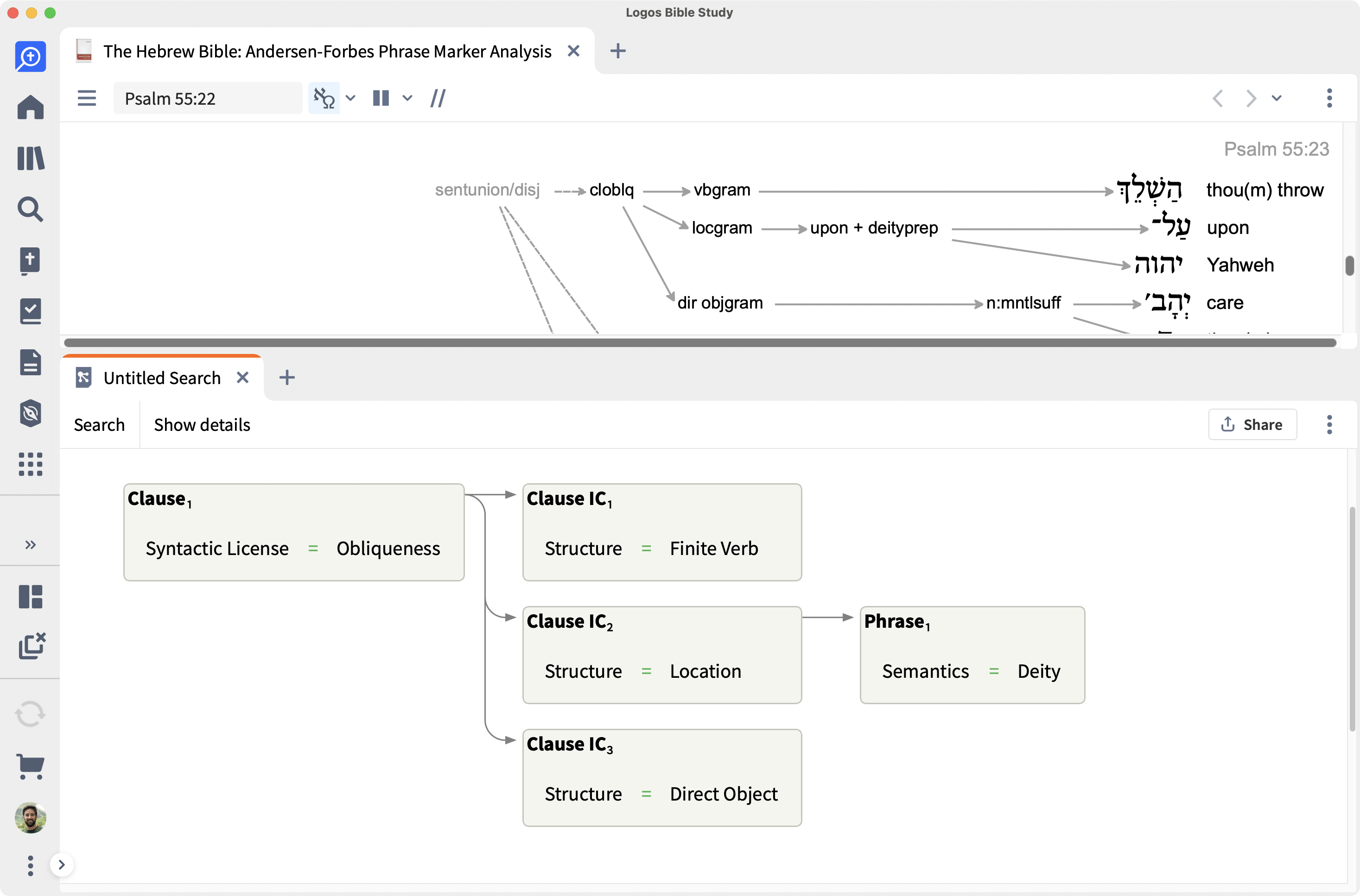This screenshot has width=1360, height=896.
Task: Open the search panel kebab menu
Action: click(x=1329, y=424)
